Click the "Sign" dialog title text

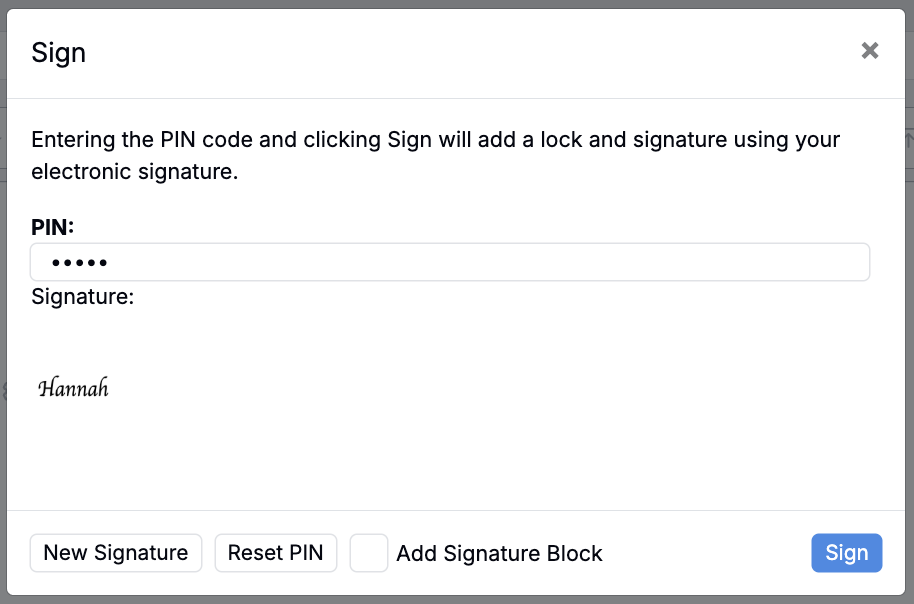tap(59, 53)
